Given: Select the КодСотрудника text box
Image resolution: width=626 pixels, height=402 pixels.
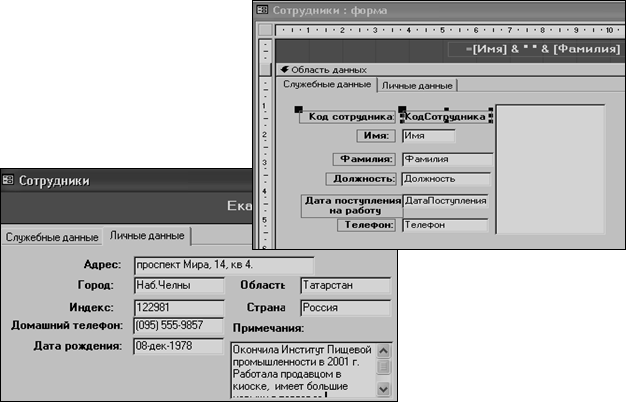Looking at the screenshot, I should (x=446, y=116).
